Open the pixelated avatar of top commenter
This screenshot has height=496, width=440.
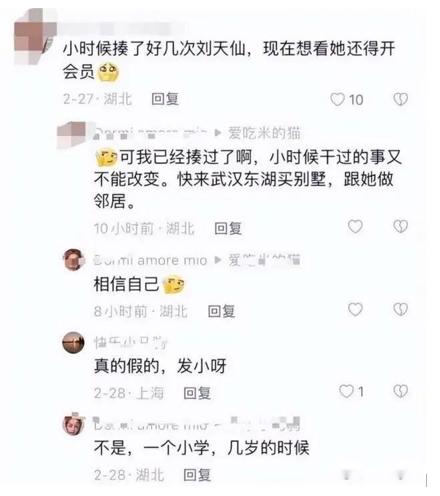33,37
